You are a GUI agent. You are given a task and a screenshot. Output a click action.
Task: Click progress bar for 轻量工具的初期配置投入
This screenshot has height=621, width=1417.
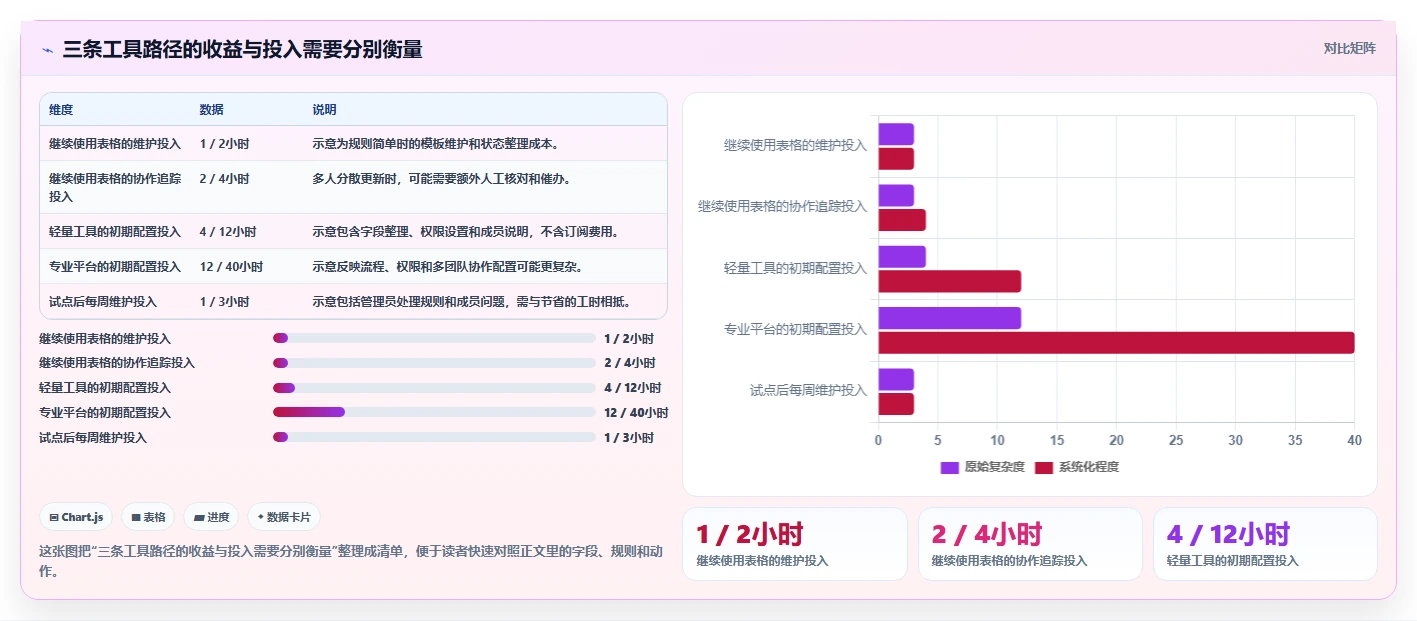point(434,388)
